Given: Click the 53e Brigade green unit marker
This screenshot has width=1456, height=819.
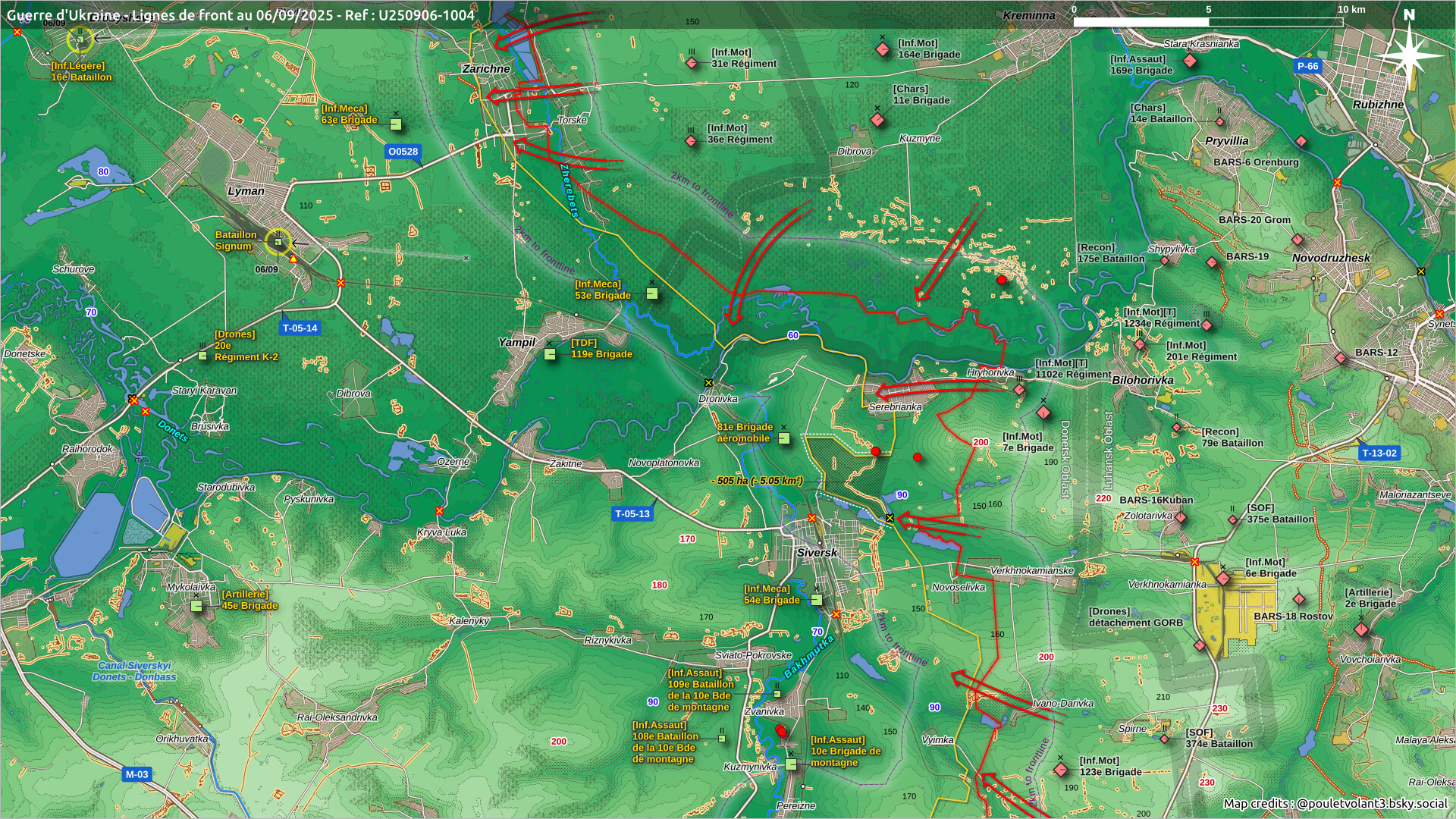Looking at the screenshot, I should pos(652,293).
